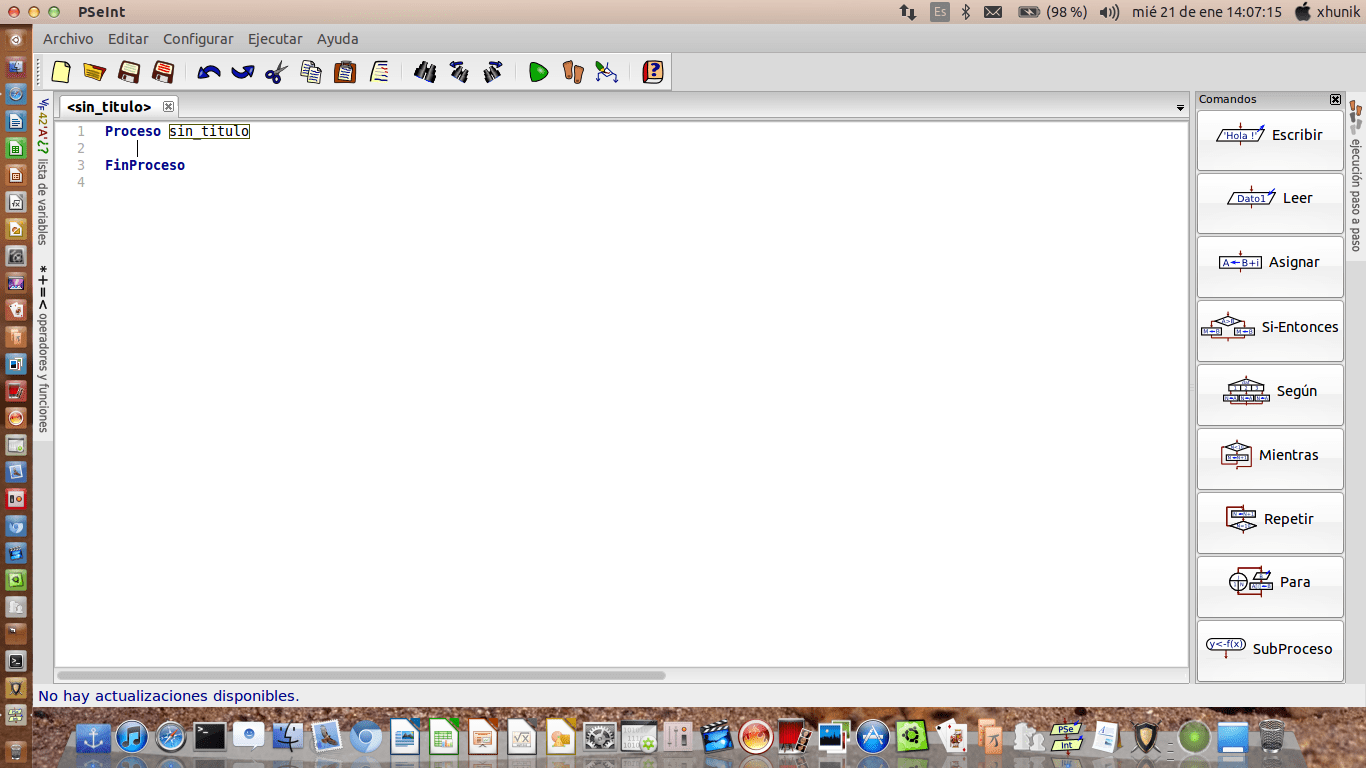Open the PSeInt icon in the bottom dock
1366x768 pixels.
coord(1066,738)
